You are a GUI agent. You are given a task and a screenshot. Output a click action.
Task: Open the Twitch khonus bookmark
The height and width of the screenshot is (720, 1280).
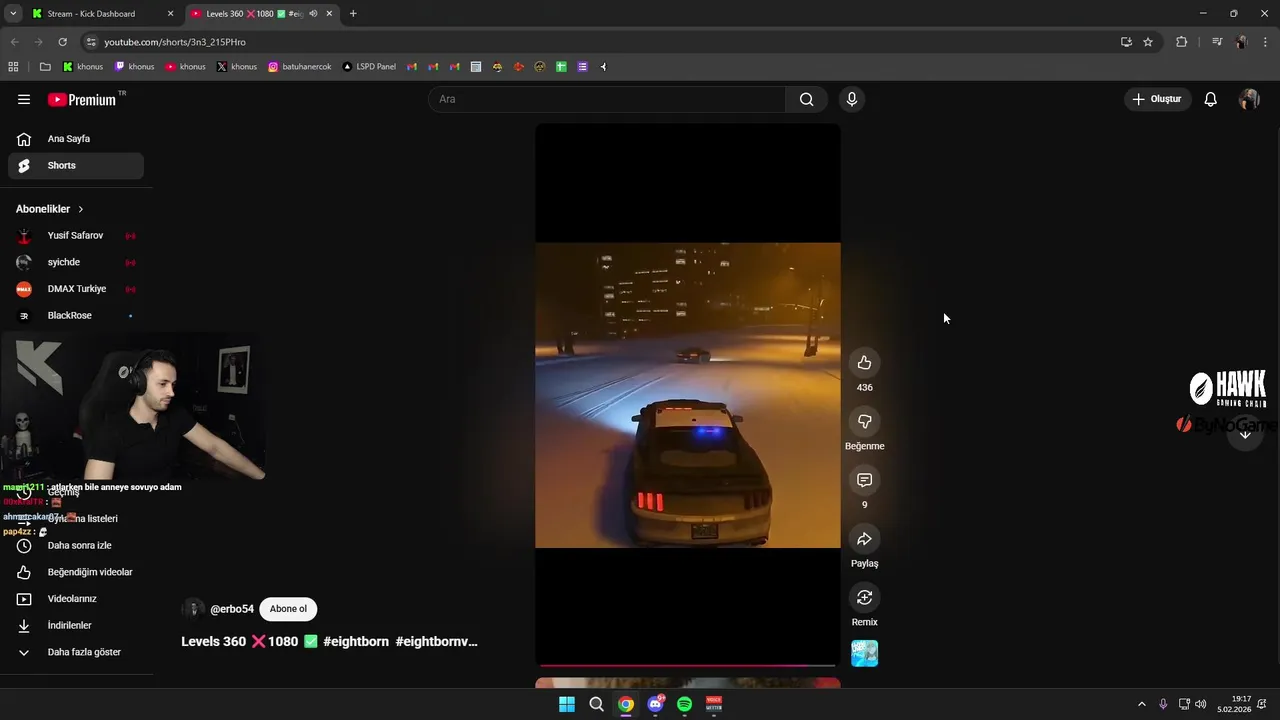click(x=135, y=67)
